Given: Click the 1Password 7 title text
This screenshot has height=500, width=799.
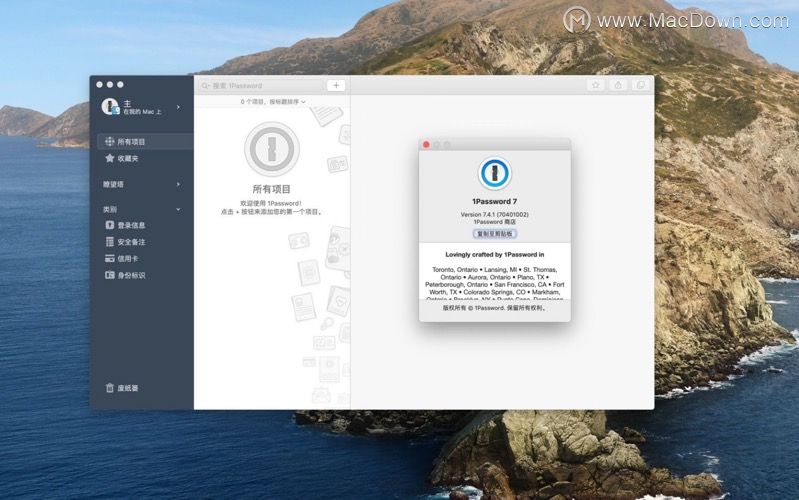Looking at the screenshot, I should click(x=494, y=201).
